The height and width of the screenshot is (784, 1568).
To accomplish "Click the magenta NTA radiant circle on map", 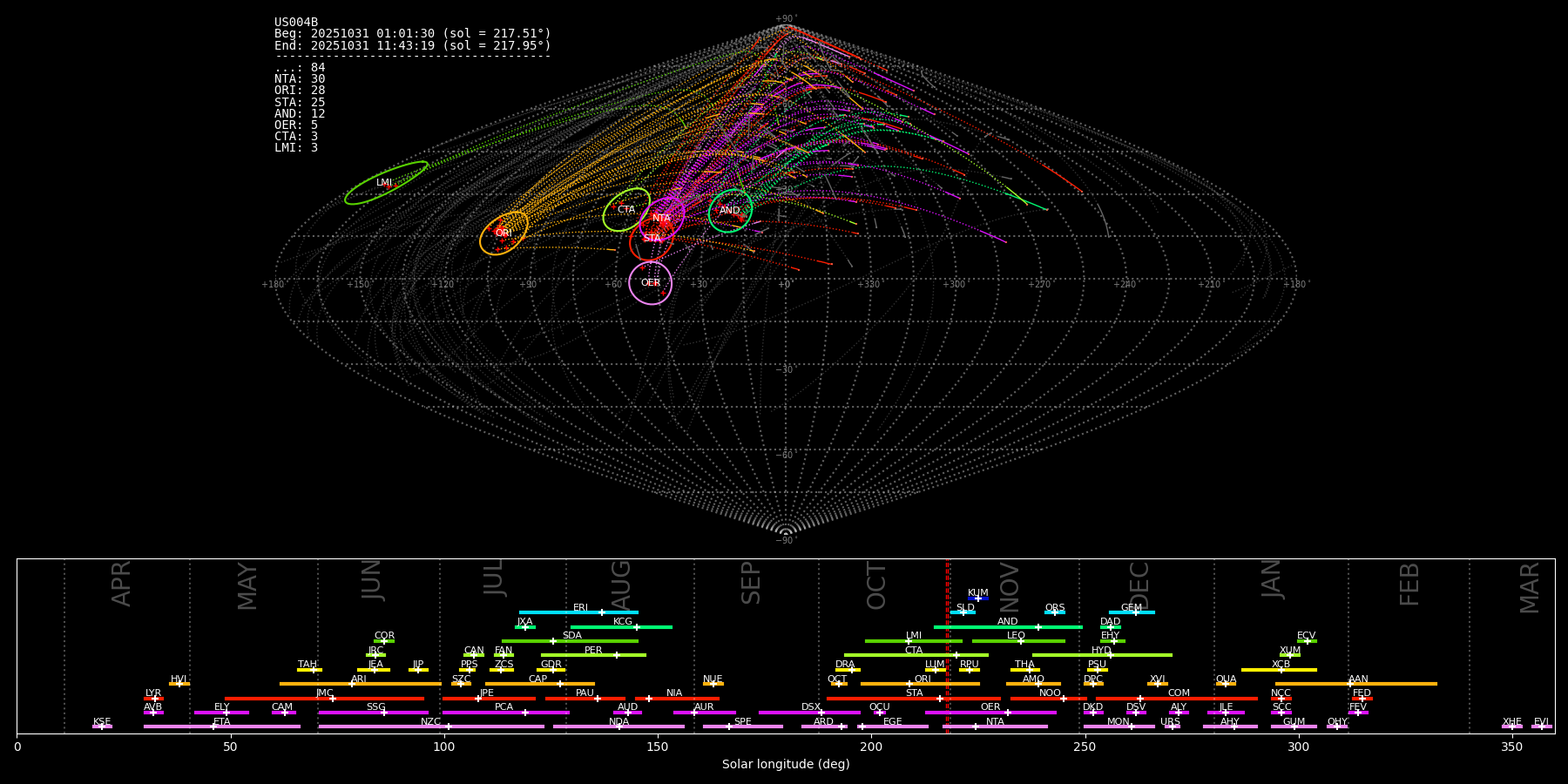I will (x=662, y=218).
